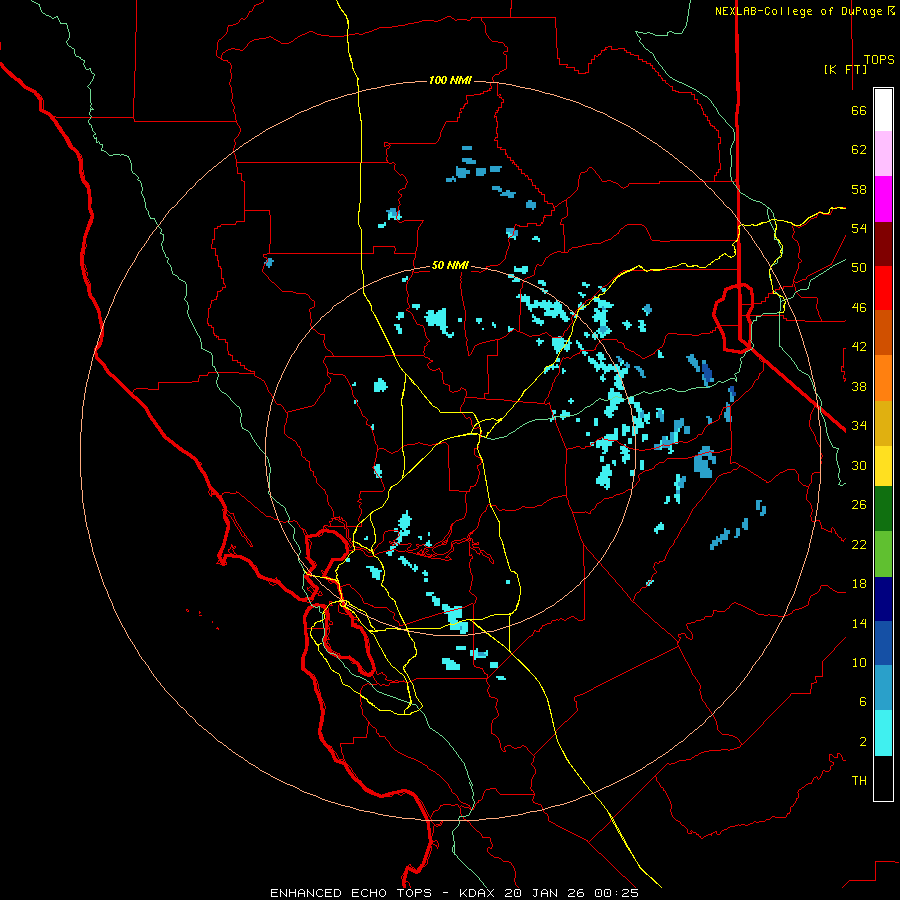Click the legend value '38'

point(859,386)
